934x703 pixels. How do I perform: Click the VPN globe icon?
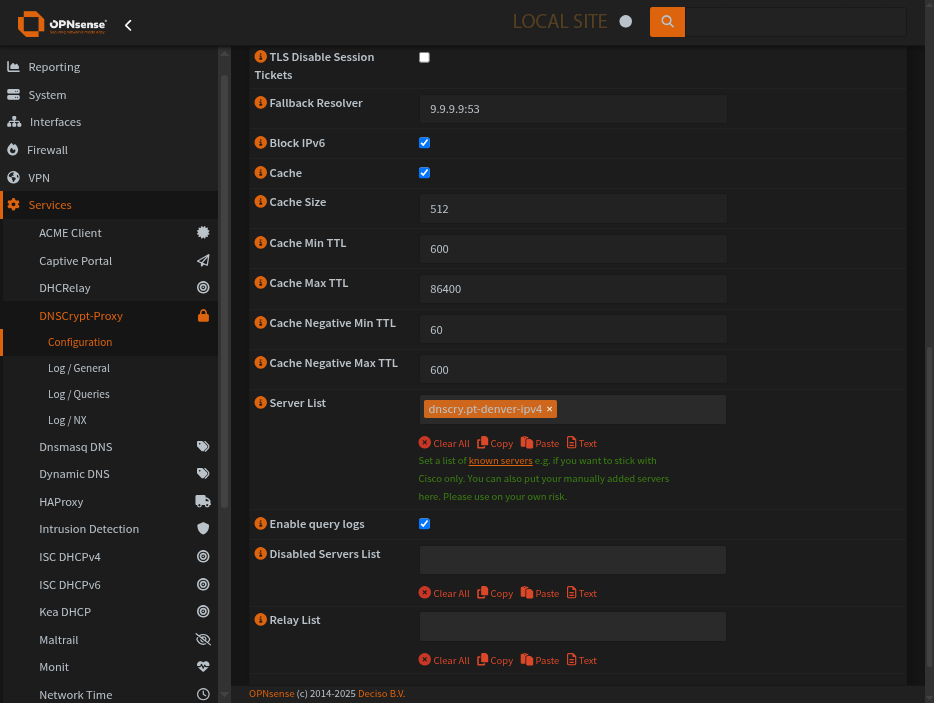(14, 178)
